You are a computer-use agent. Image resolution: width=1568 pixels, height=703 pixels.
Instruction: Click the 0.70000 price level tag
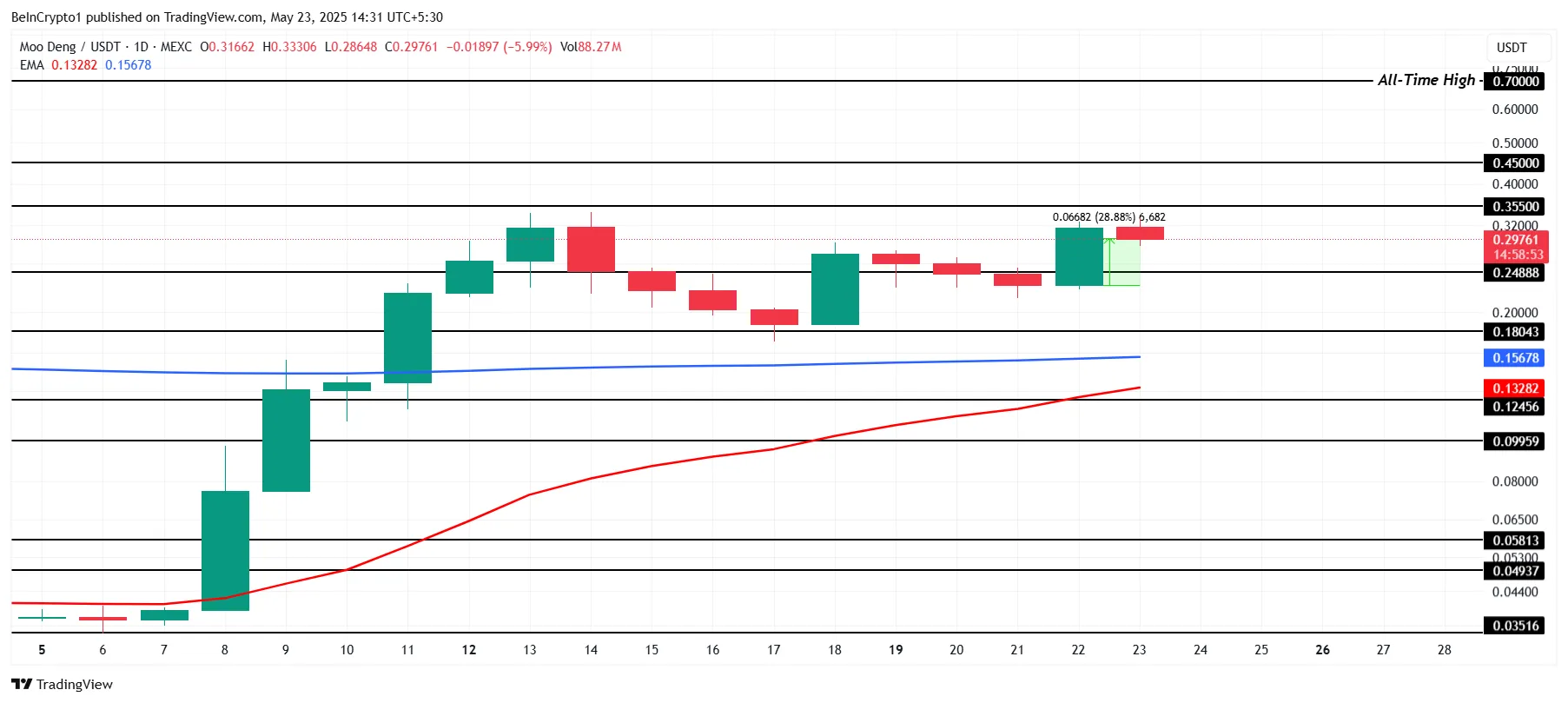1514,82
